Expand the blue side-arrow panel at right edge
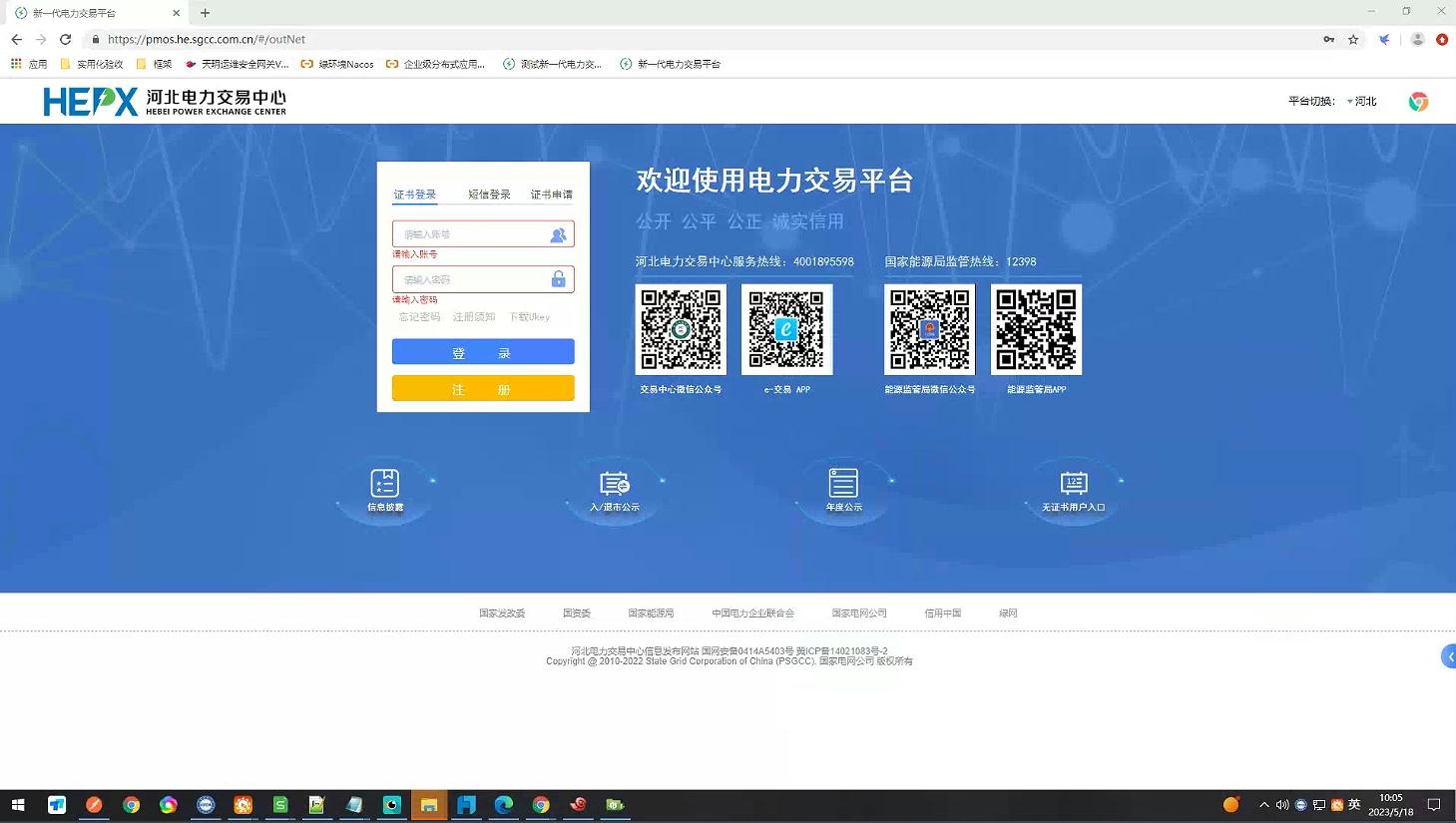This screenshot has width=1456, height=823. 1449,656
